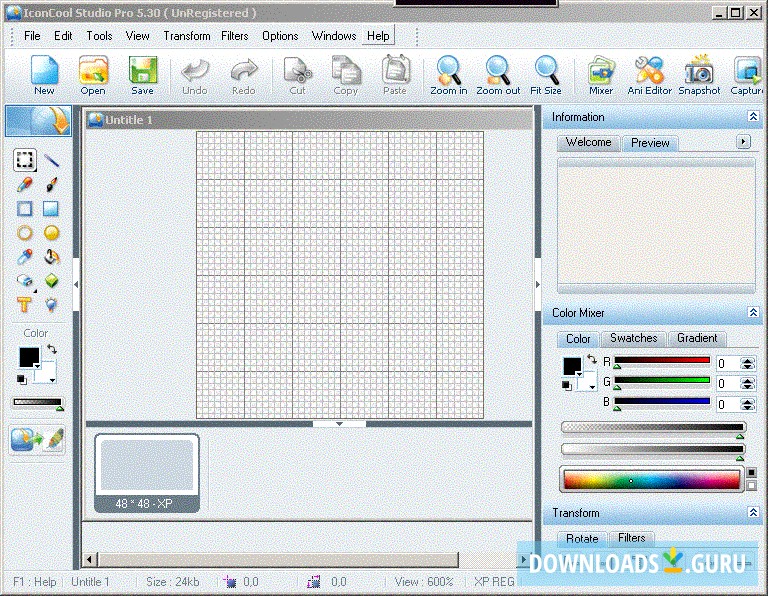Click the Cut scissors icon

[297, 76]
